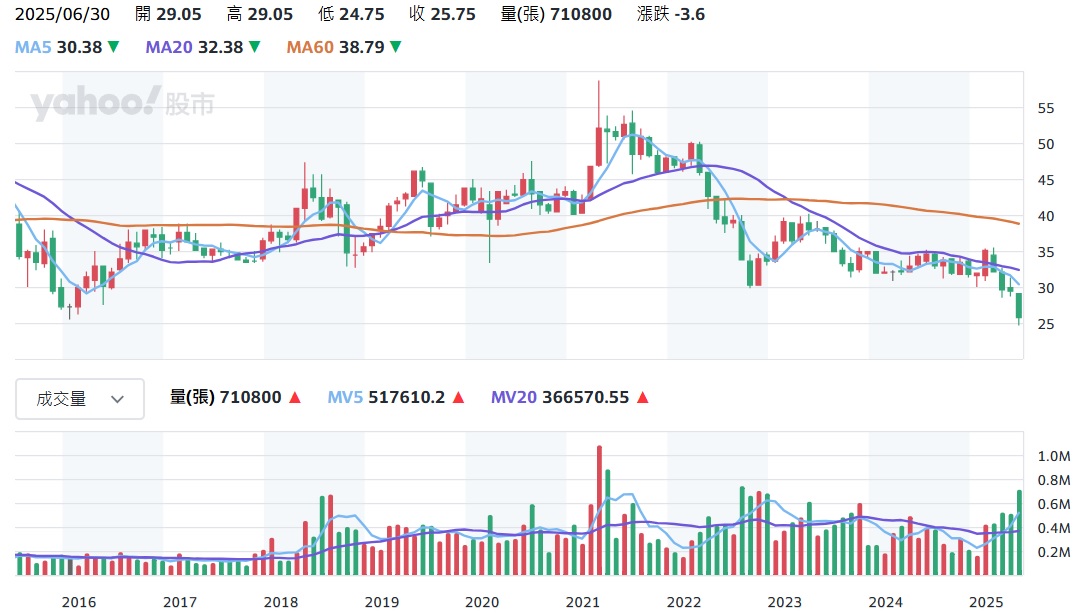Select the MA60 38.79 legend label
Image resolution: width=1079 pixels, height=613 pixels.
point(335,47)
